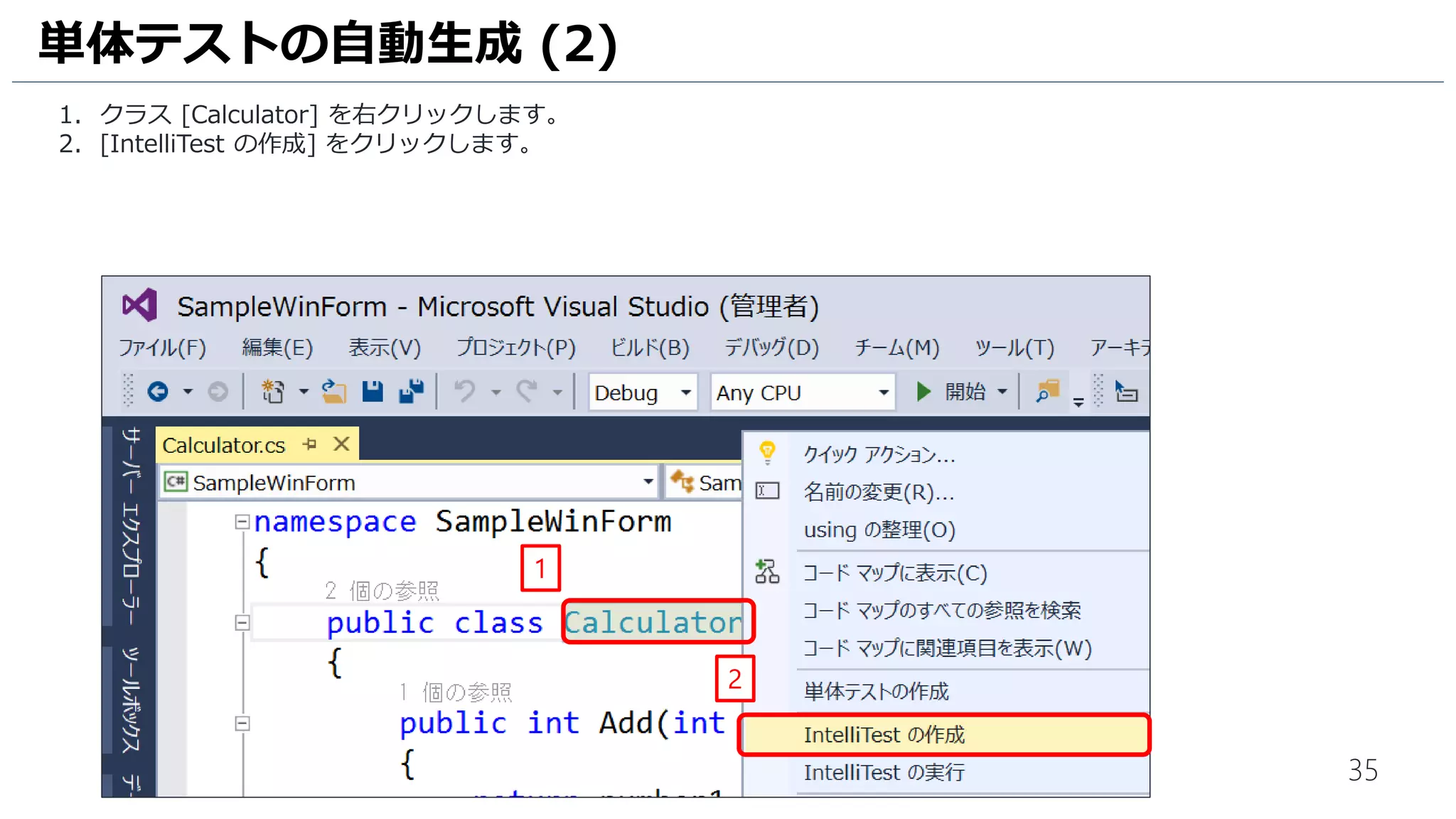Viewport: 1456px width, 819px height.
Task: Click the indent toolbar icon at far right
Action: [x=1126, y=392]
